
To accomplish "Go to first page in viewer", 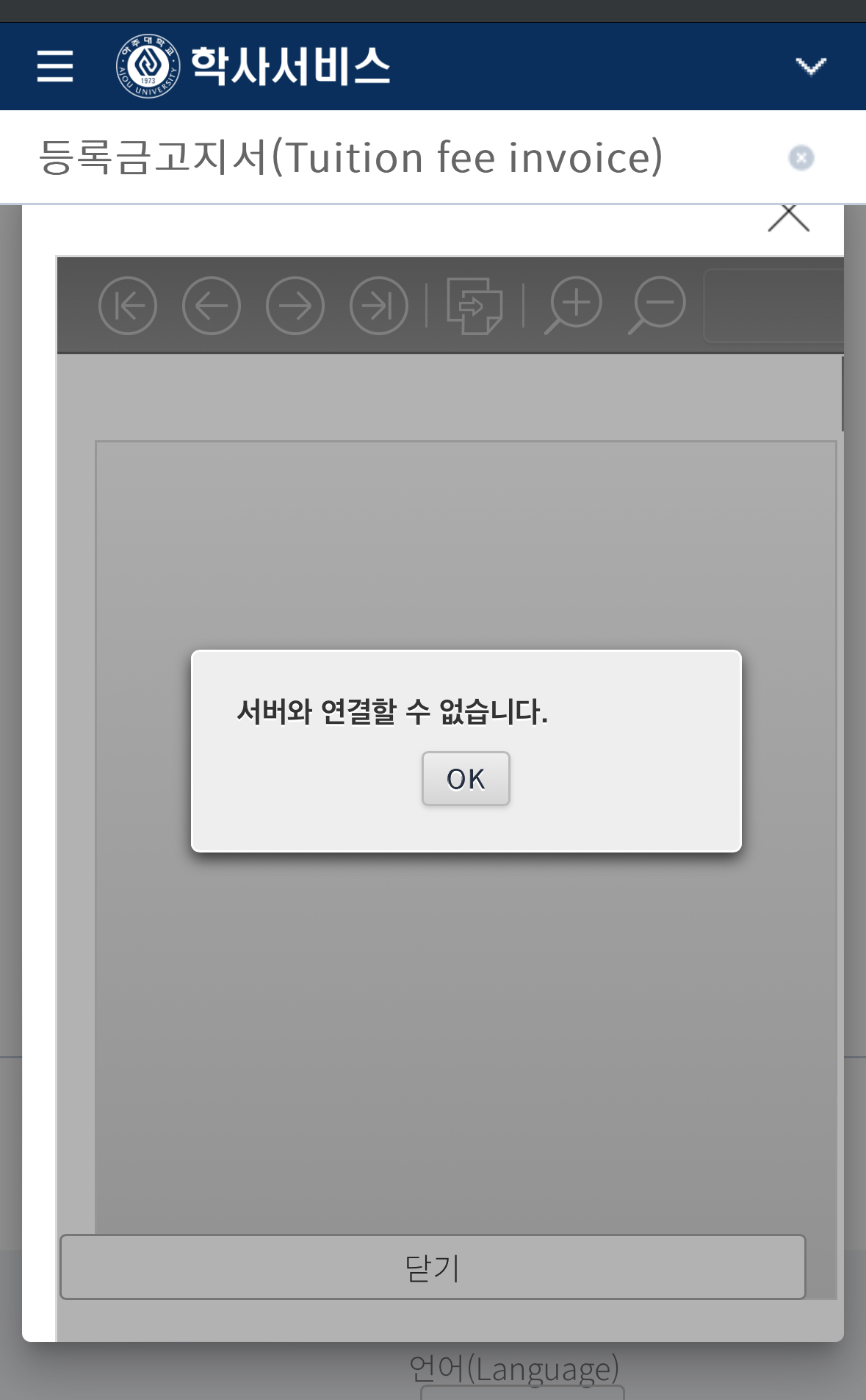I will pos(128,306).
